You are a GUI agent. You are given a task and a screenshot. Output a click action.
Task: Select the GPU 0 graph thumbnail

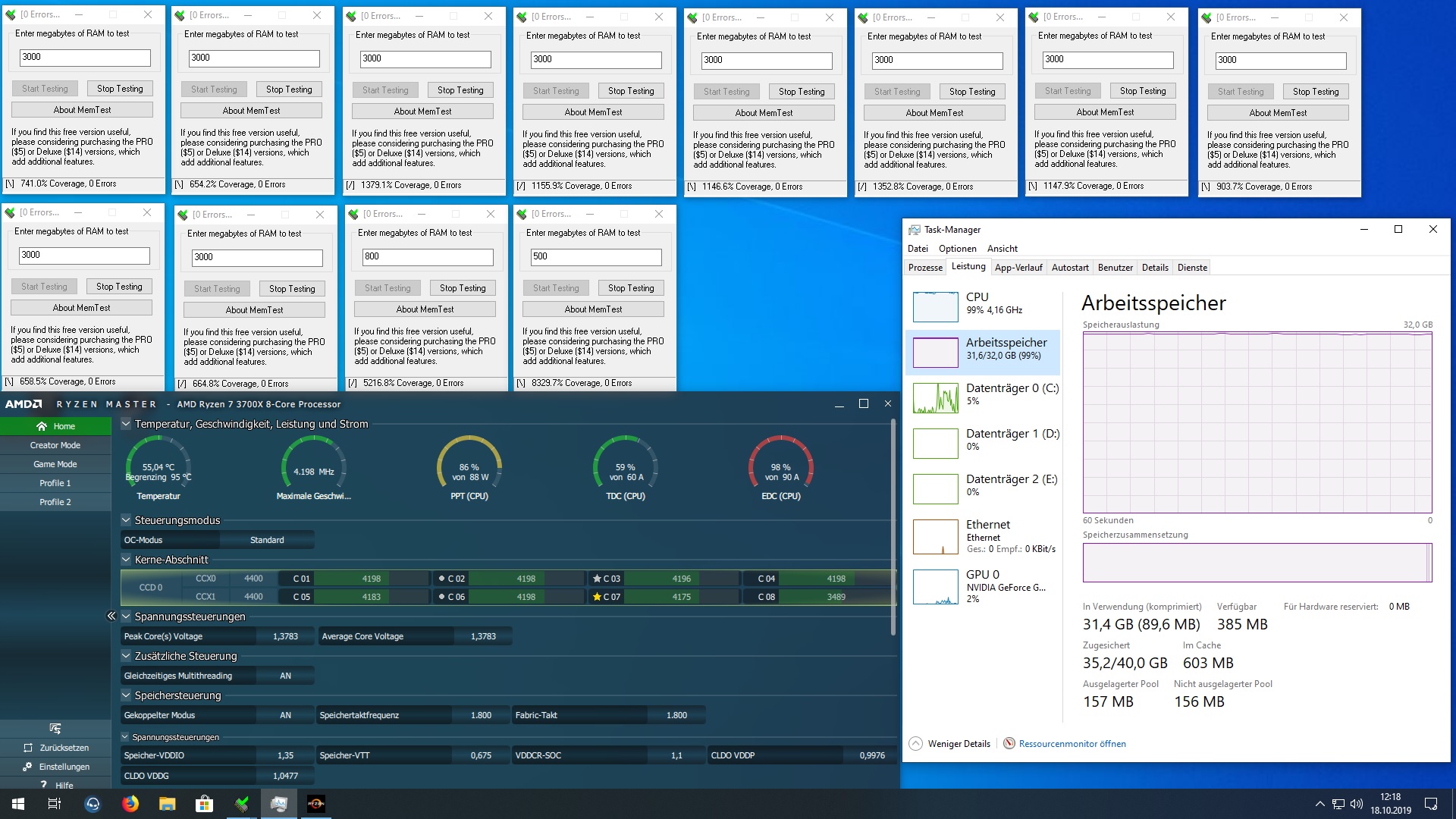coord(935,587)
